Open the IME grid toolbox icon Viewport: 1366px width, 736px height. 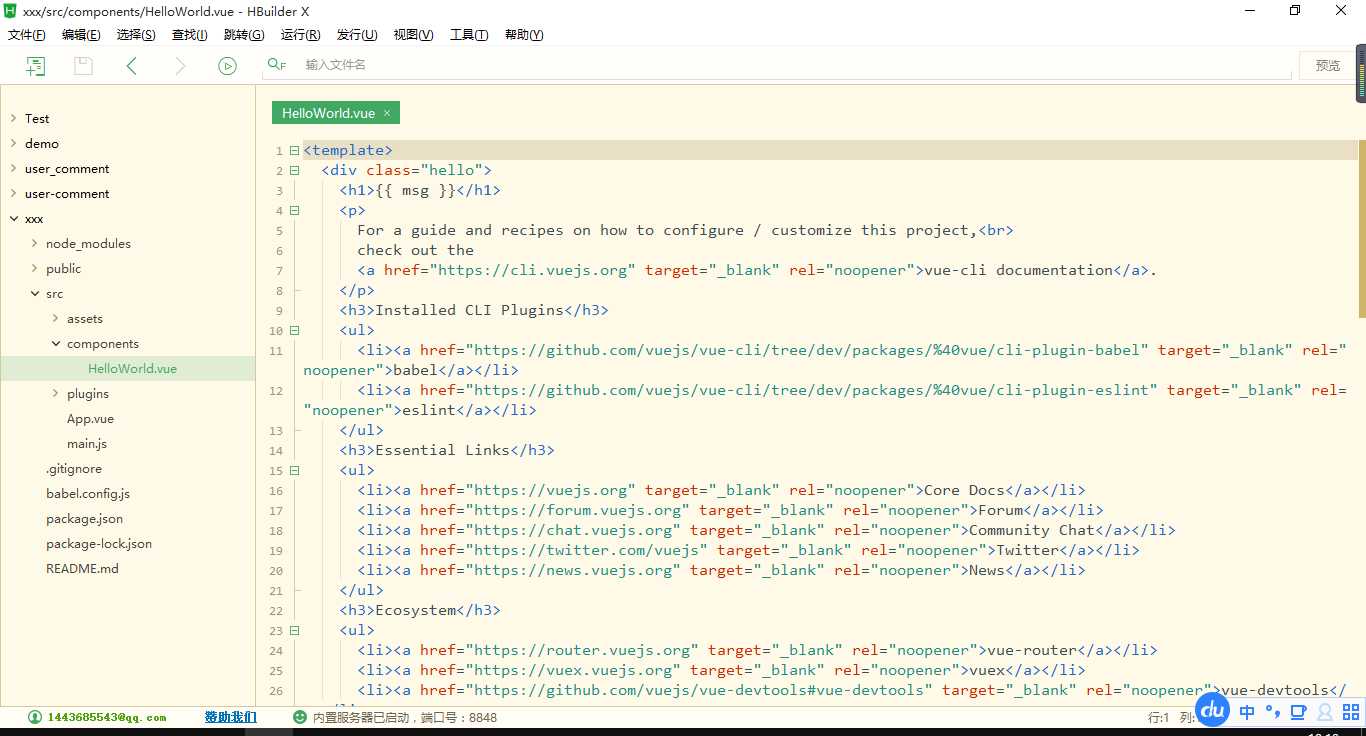point(1351,712)
